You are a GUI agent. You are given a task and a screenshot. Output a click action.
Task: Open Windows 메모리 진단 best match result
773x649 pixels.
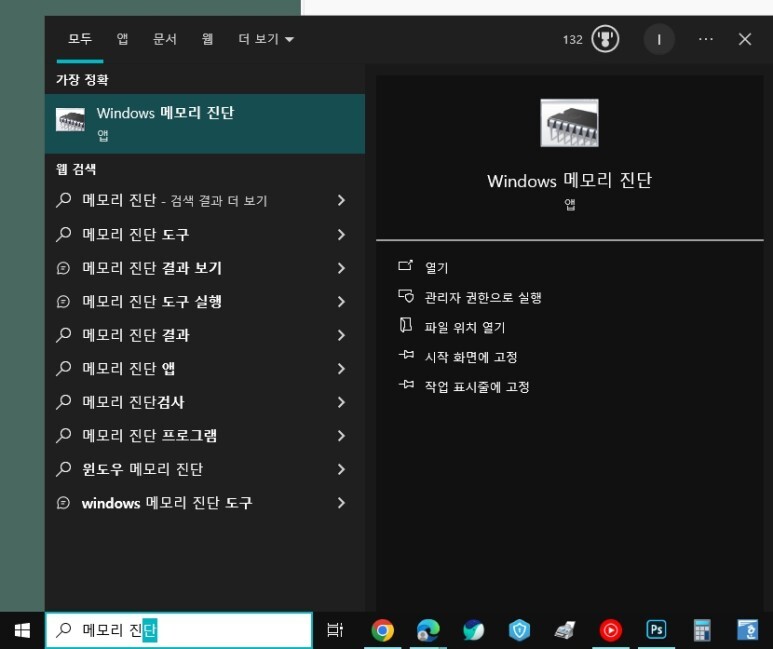(x=205, y=124)
